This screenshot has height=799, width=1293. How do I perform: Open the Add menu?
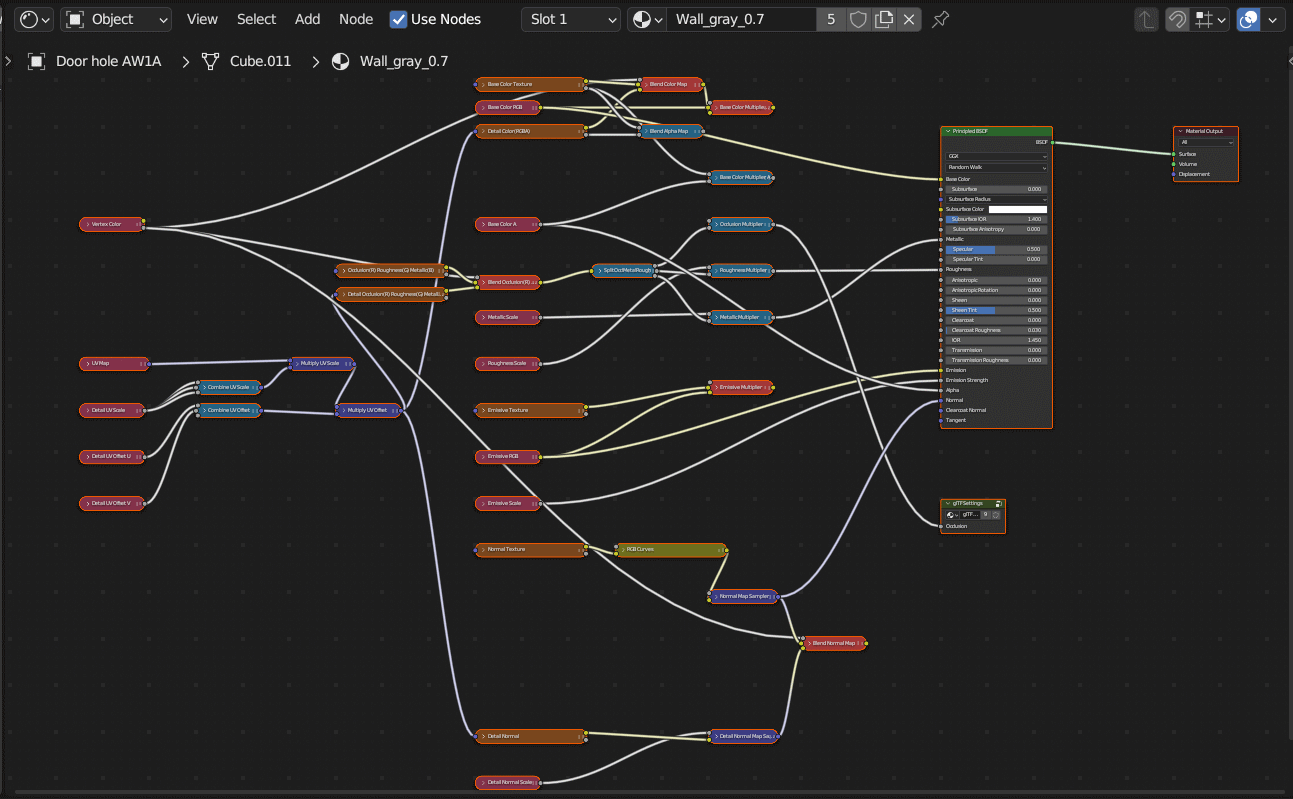308,19
